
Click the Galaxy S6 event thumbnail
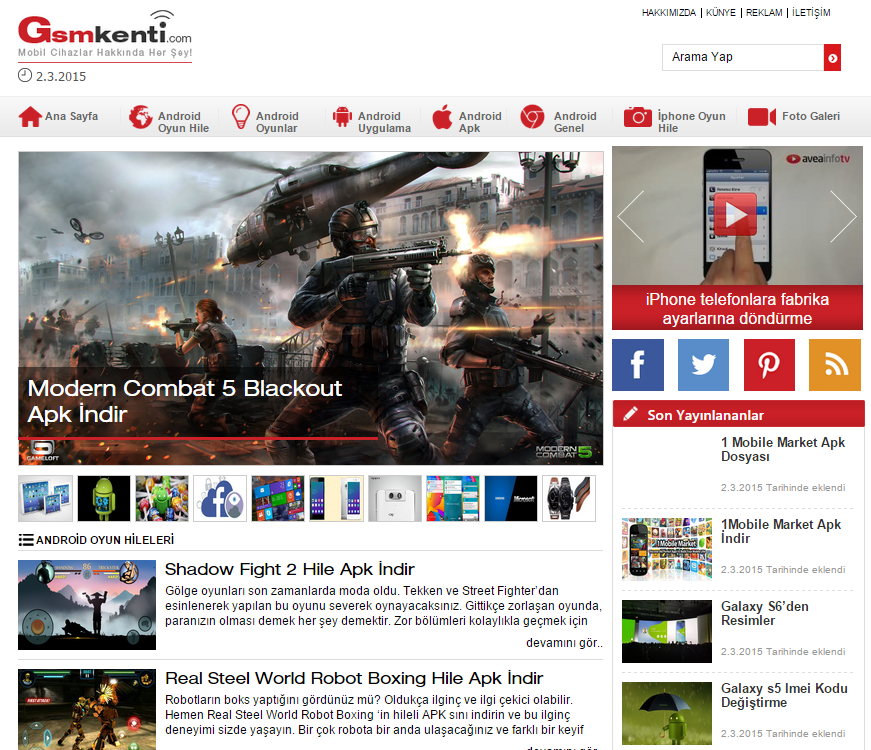point(667,631)
